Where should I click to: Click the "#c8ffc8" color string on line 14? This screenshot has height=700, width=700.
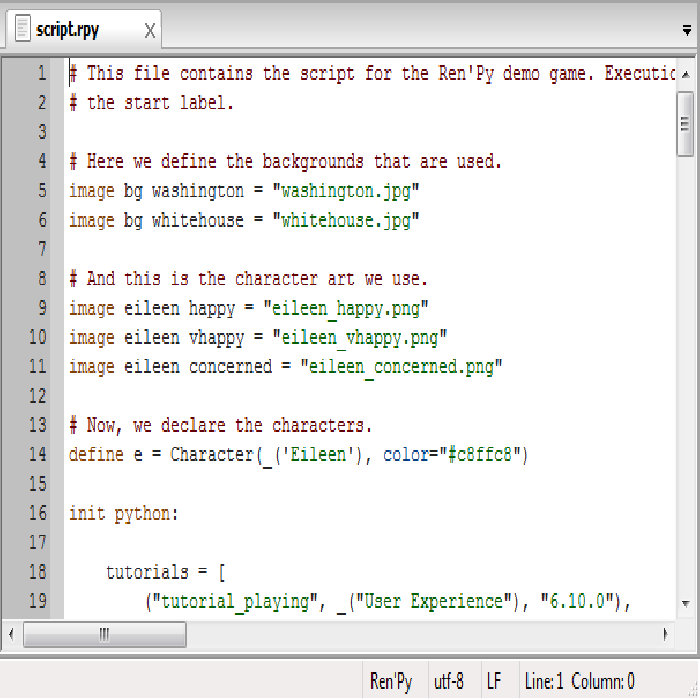coord(480,455)
